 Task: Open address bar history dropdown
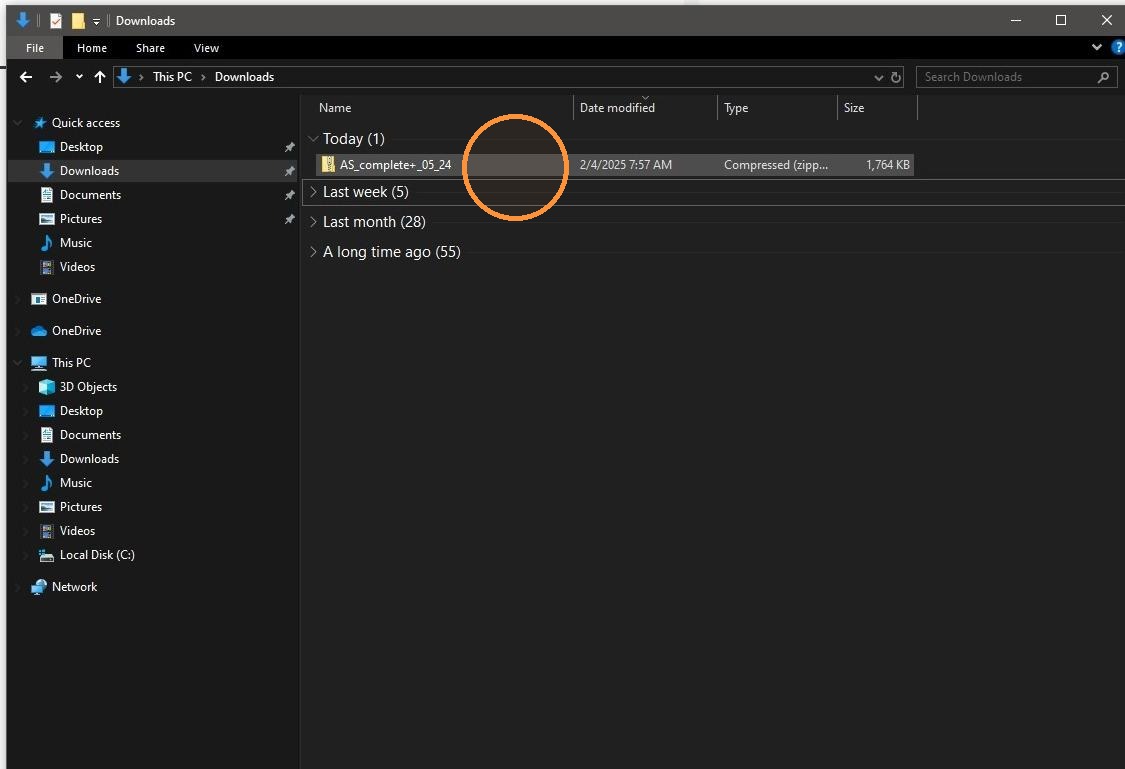tap(878, 77)
